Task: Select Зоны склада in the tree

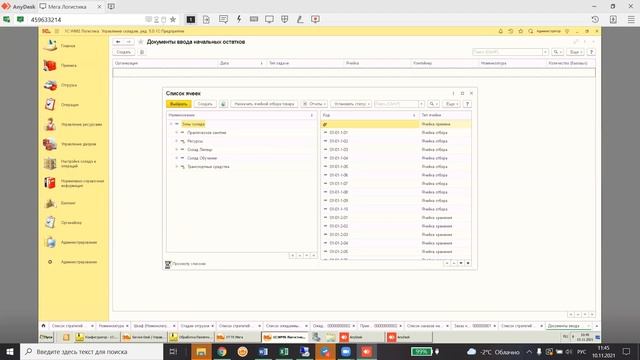Action: (193, 124)
